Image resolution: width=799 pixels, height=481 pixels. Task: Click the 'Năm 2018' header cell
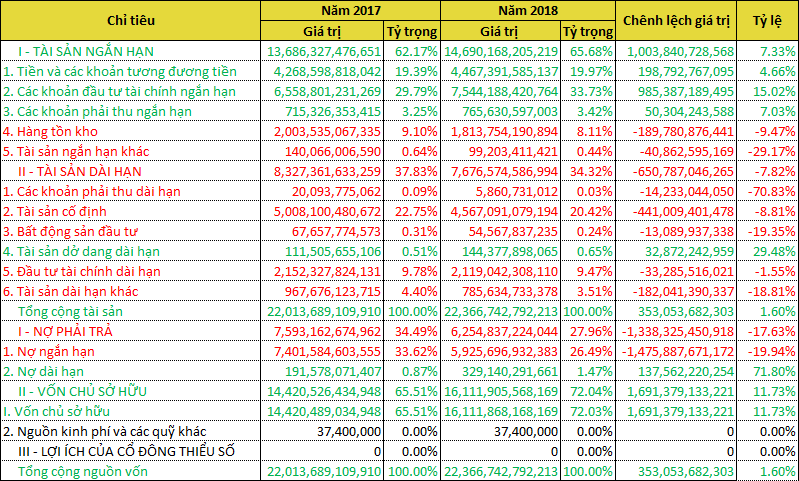(x=528, y=11)
